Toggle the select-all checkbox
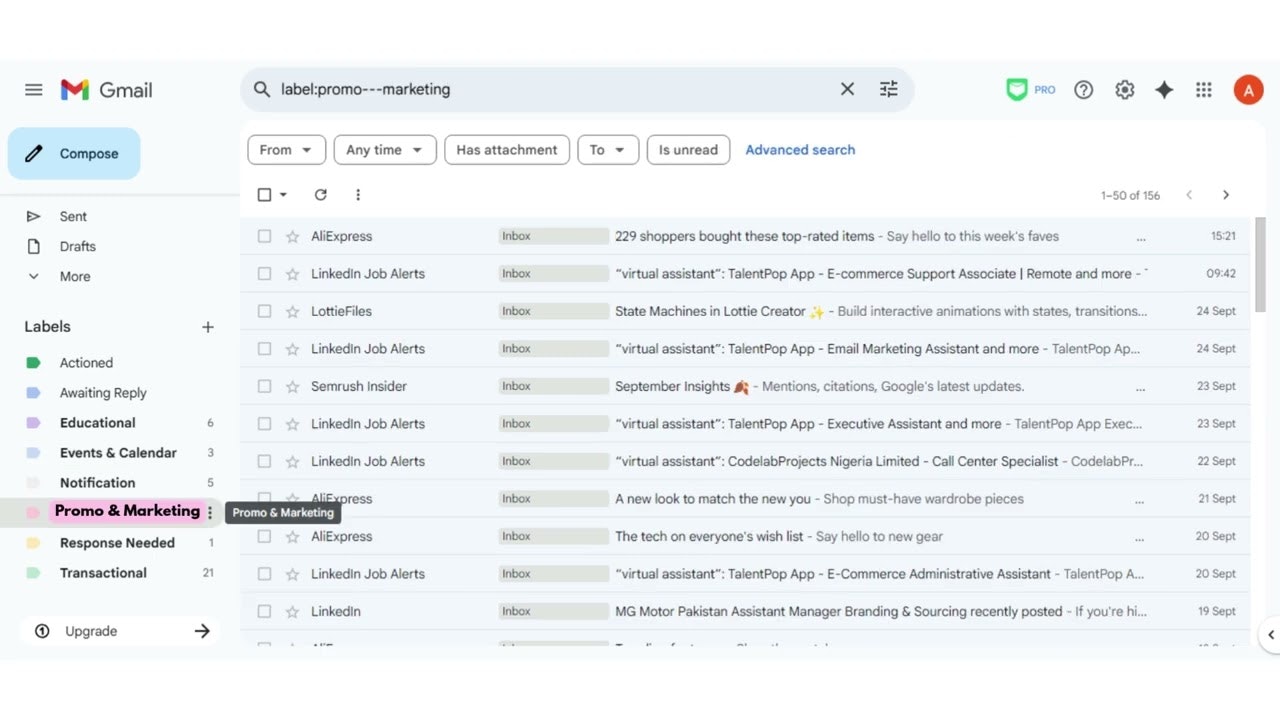This screenshot has width=1280, height=720. [x=263, y=194]
